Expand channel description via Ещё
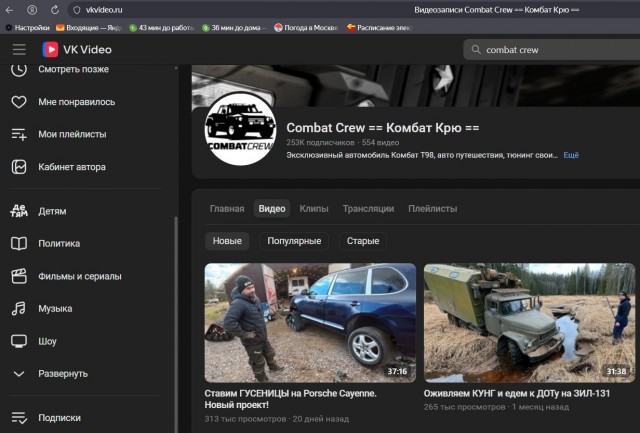Viewport: 640px width, 433px height. (x=571, y=155)
